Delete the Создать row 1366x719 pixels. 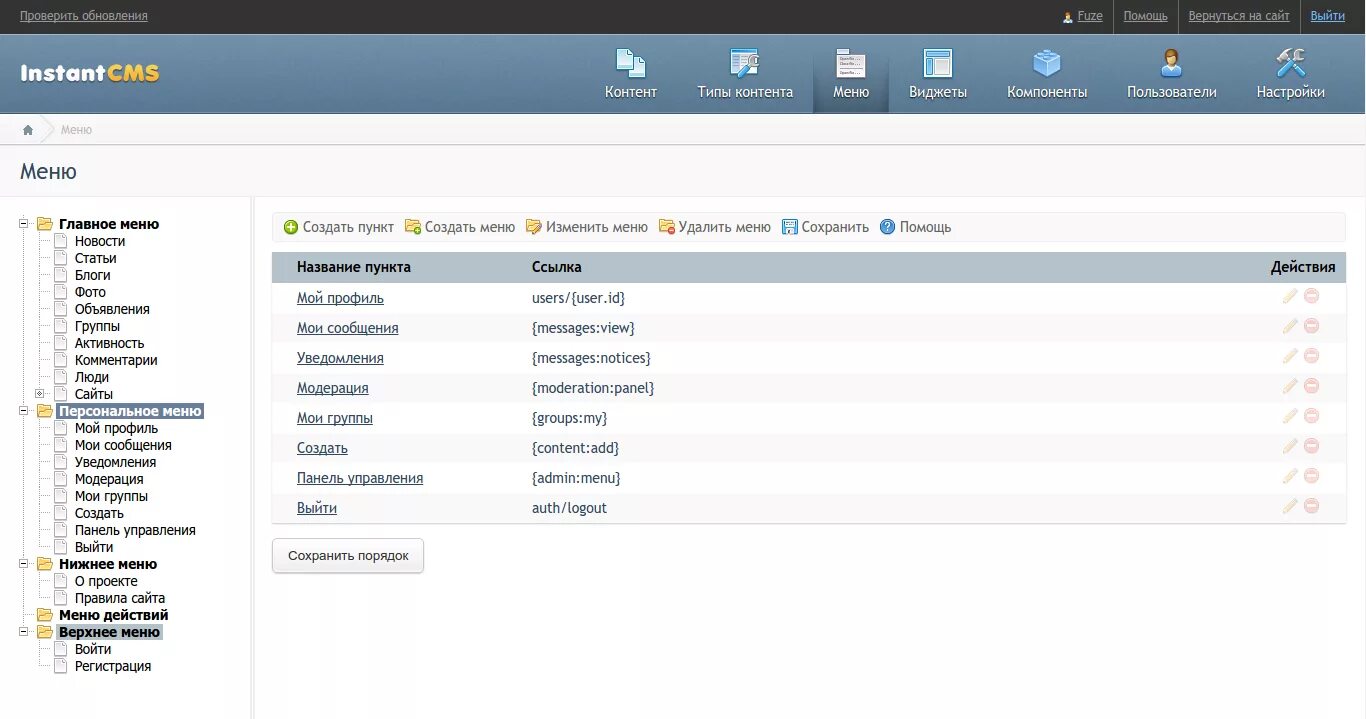(1311, 446)
